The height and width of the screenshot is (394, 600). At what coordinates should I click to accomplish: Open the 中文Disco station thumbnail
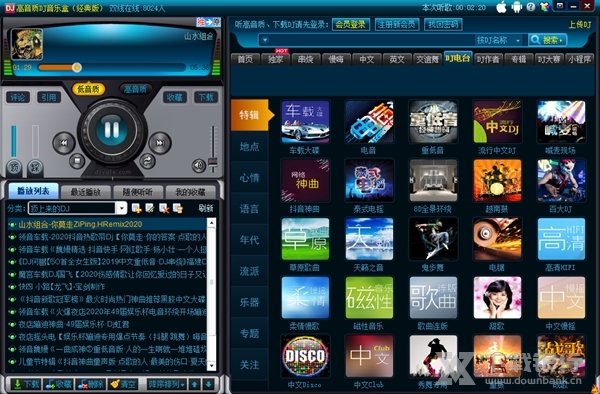pyautogui.click(x=305, y=356)
